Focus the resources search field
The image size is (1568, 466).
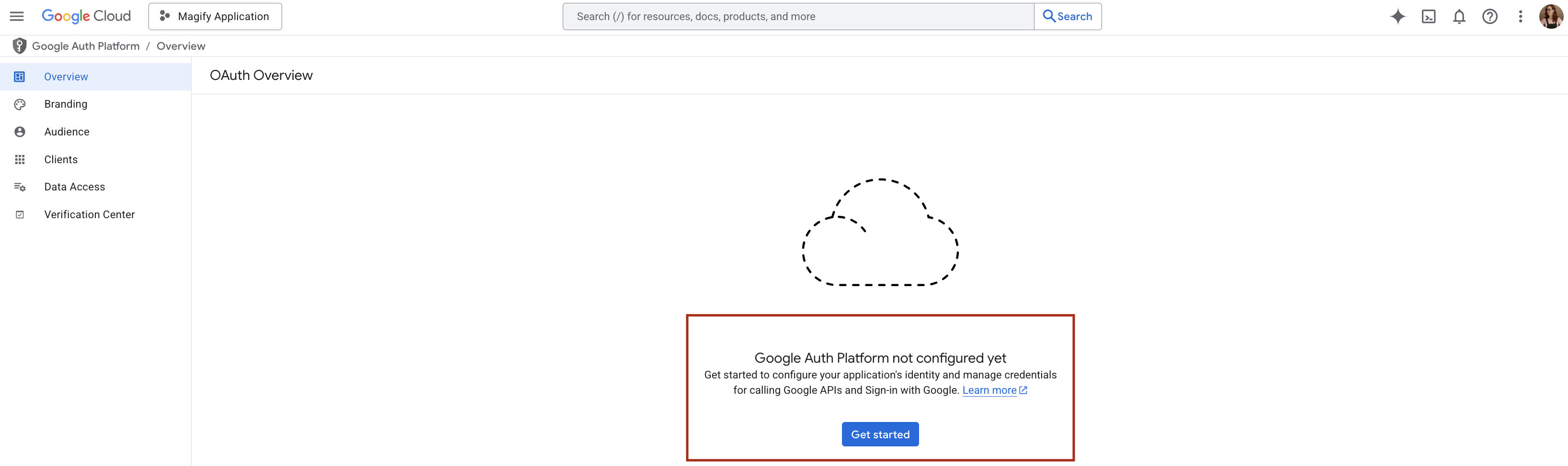click(797, 16)
